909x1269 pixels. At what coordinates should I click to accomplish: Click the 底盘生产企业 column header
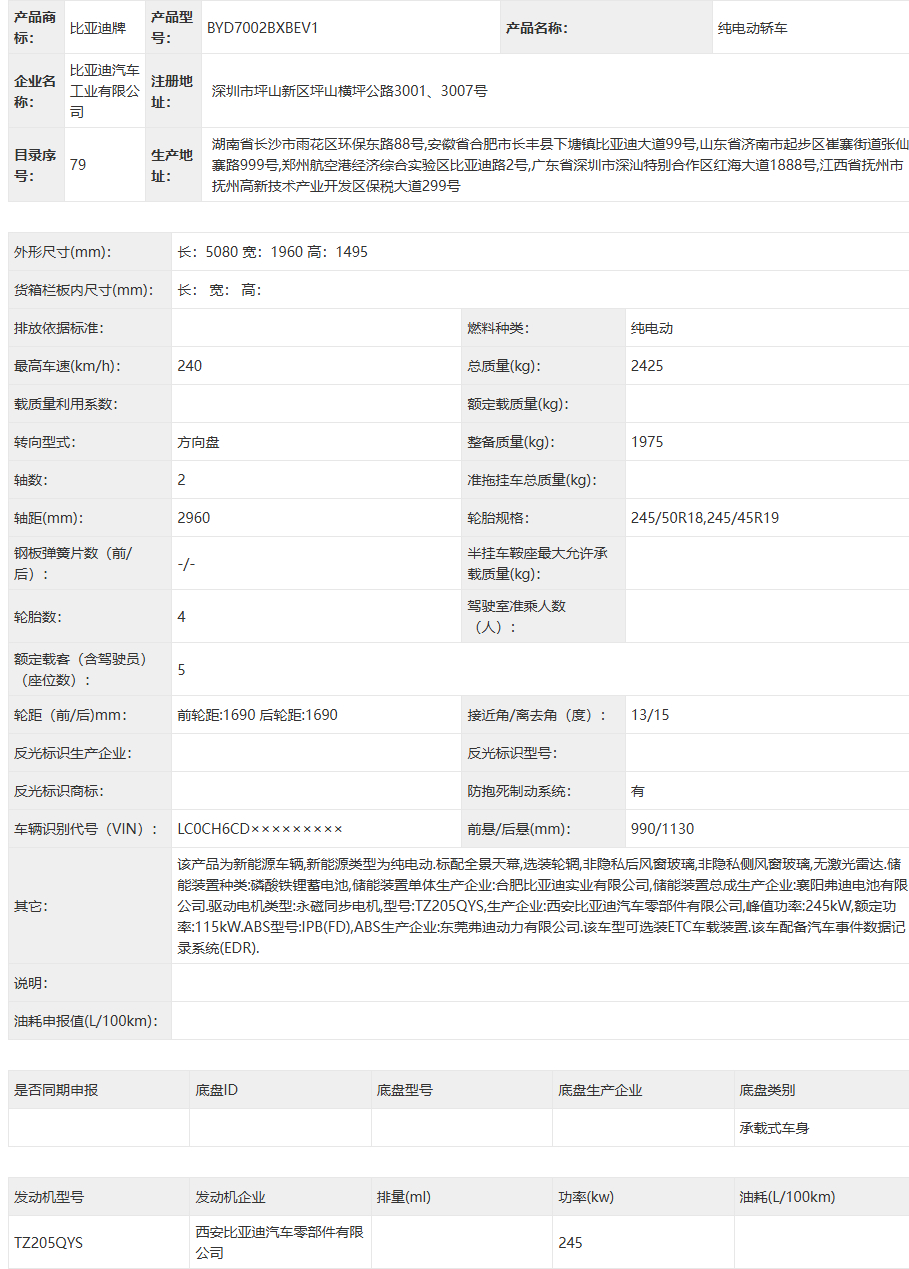tap(600, 1090)
